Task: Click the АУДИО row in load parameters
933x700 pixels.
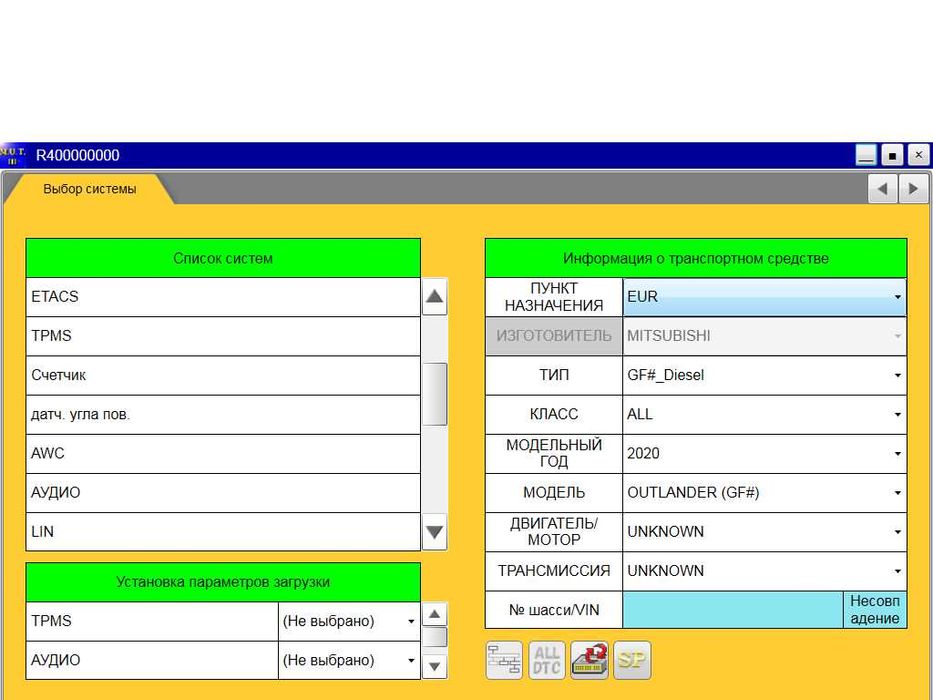Action: point(152,660)
